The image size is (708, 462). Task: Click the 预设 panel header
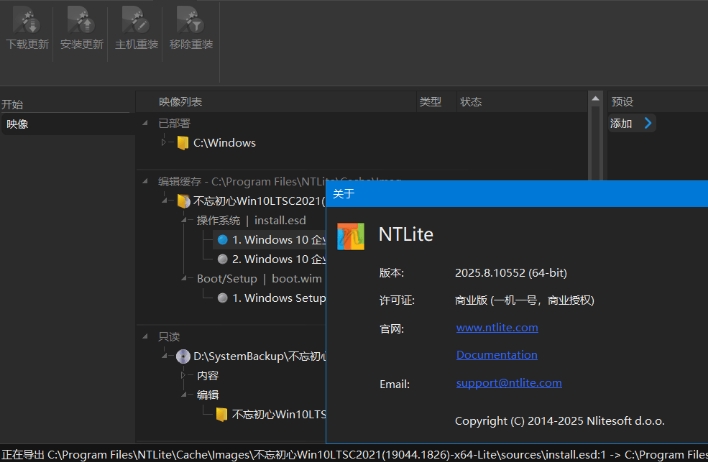622,102
